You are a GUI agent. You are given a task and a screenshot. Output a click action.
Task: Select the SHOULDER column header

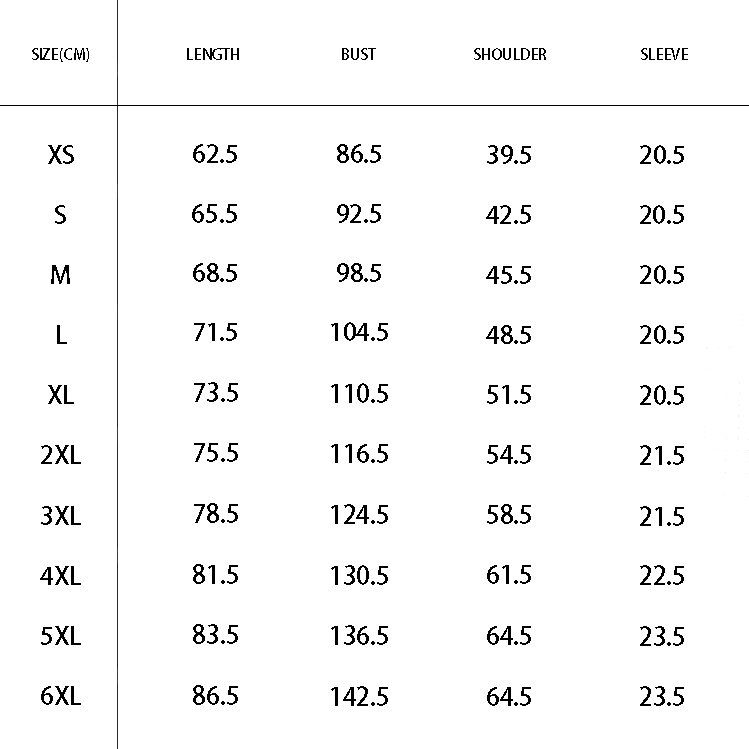pos(510,55)
